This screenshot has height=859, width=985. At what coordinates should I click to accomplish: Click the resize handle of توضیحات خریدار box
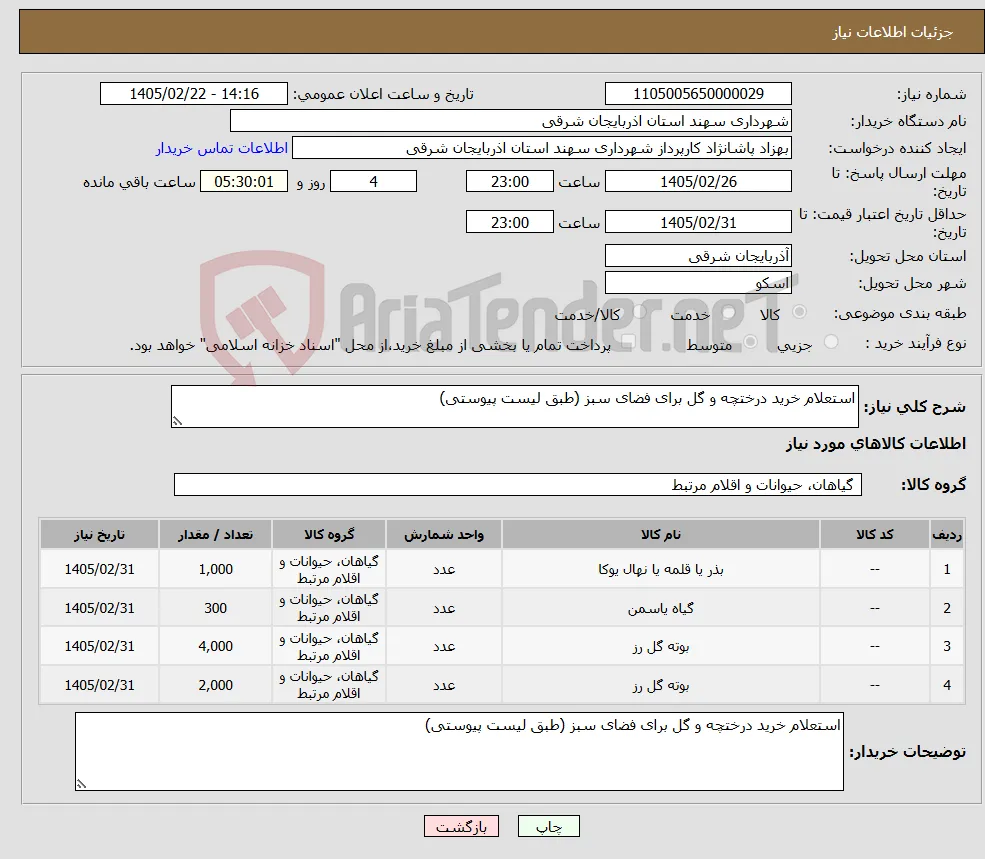[81, 784]
